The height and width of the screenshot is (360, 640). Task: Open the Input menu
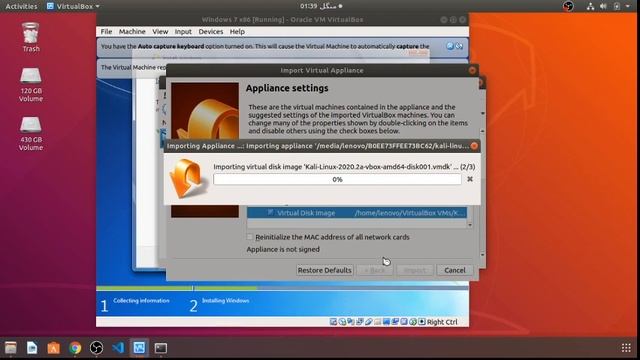click(183, 31)
